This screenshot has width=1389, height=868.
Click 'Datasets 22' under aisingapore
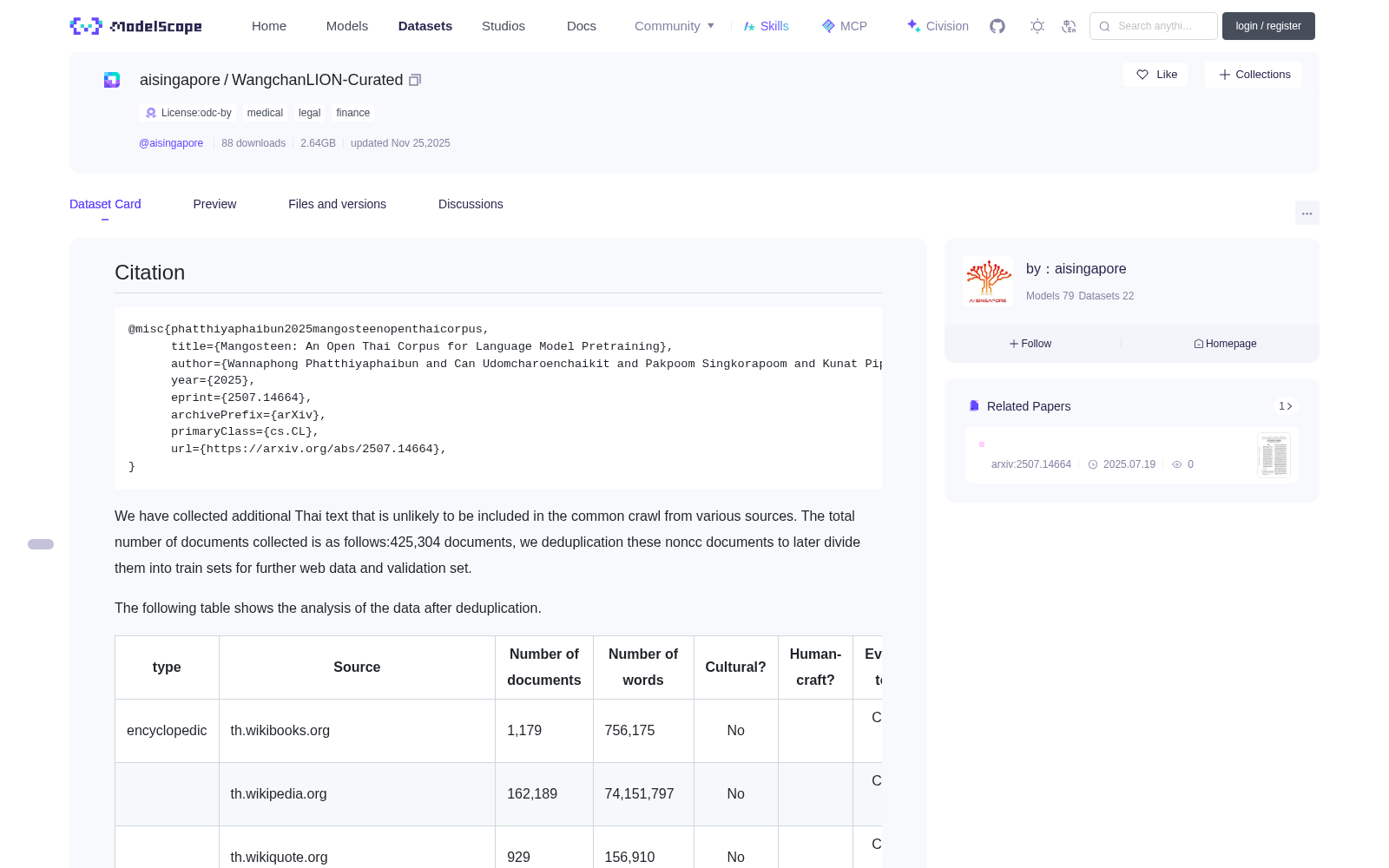[1106, 296]
